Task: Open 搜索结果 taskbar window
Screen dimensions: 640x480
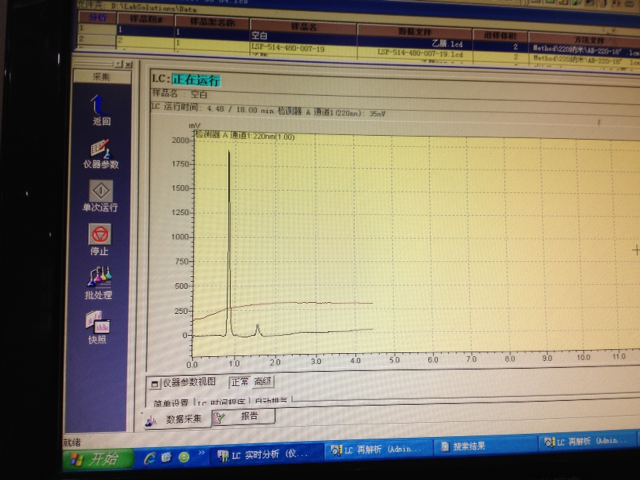Action: (484, 447)
